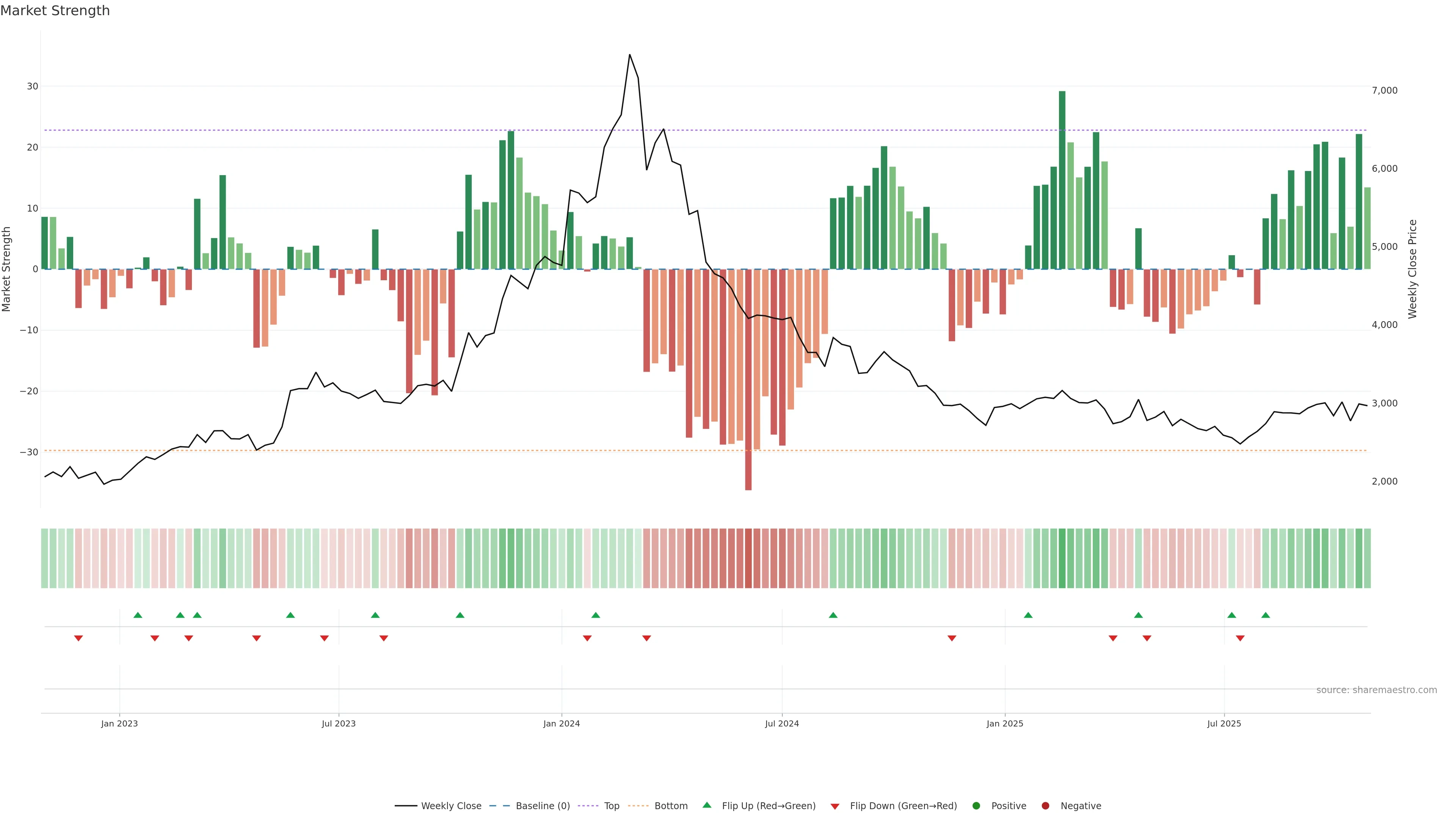Click Flip Up green triangle legend icon

pyautogui.click(x=706, y=805)
